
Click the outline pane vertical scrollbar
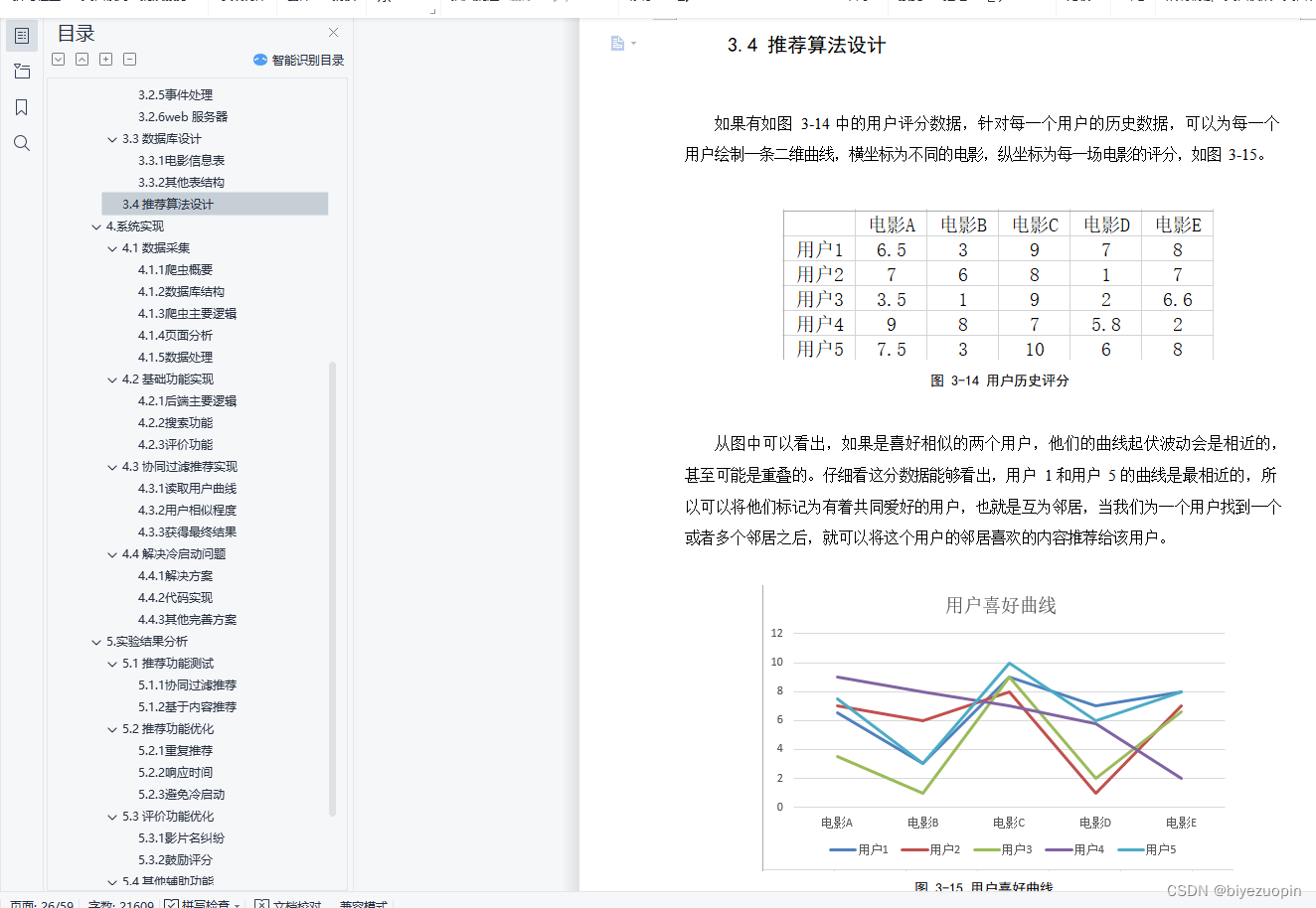pyautogui.click(x=333, y=588)
